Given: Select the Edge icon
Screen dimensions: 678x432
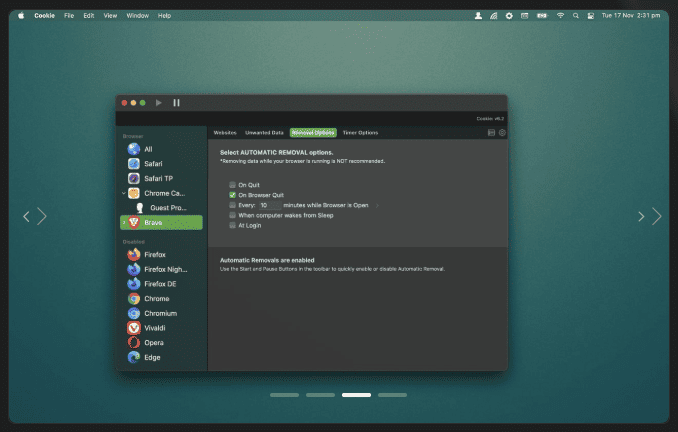Looking at the screenshot, I should point(134,358).
